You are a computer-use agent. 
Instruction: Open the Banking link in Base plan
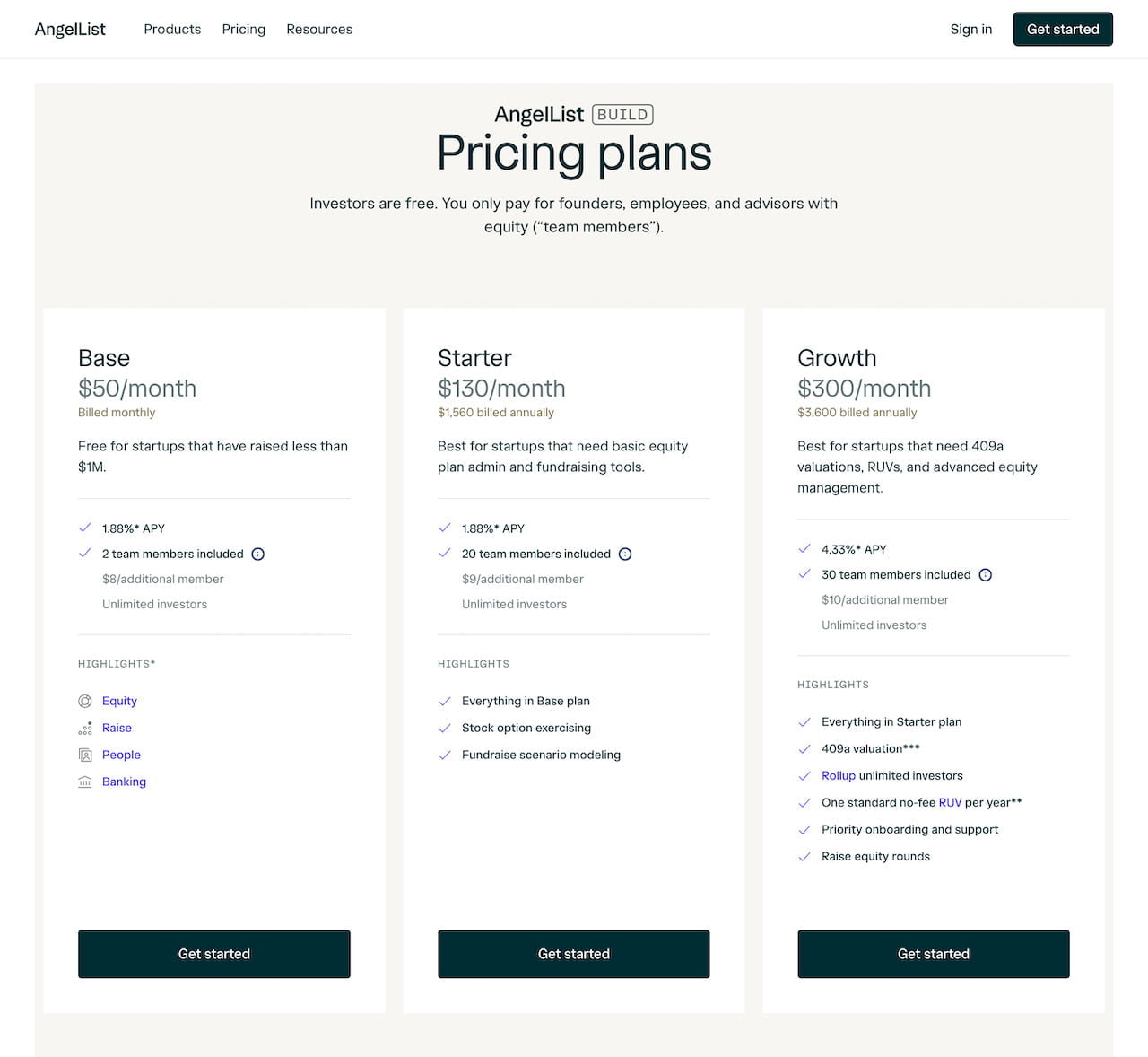[124, 782]
